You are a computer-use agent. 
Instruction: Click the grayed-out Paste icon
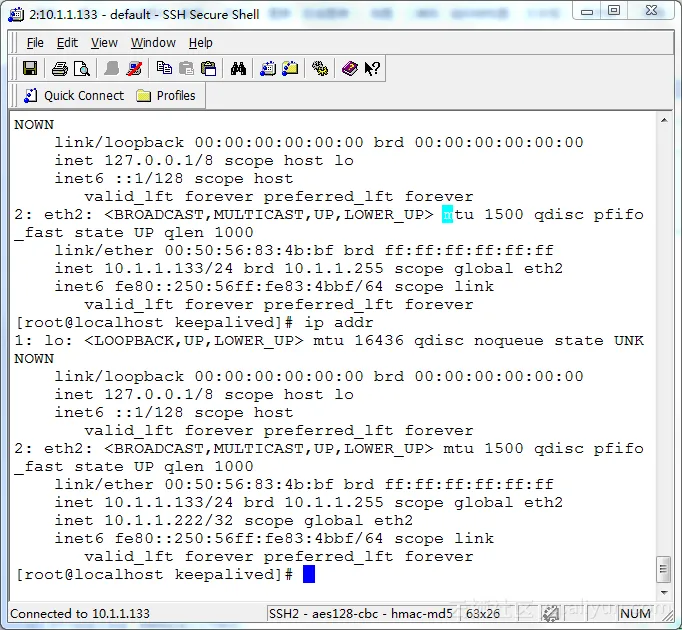click(187, 68)
